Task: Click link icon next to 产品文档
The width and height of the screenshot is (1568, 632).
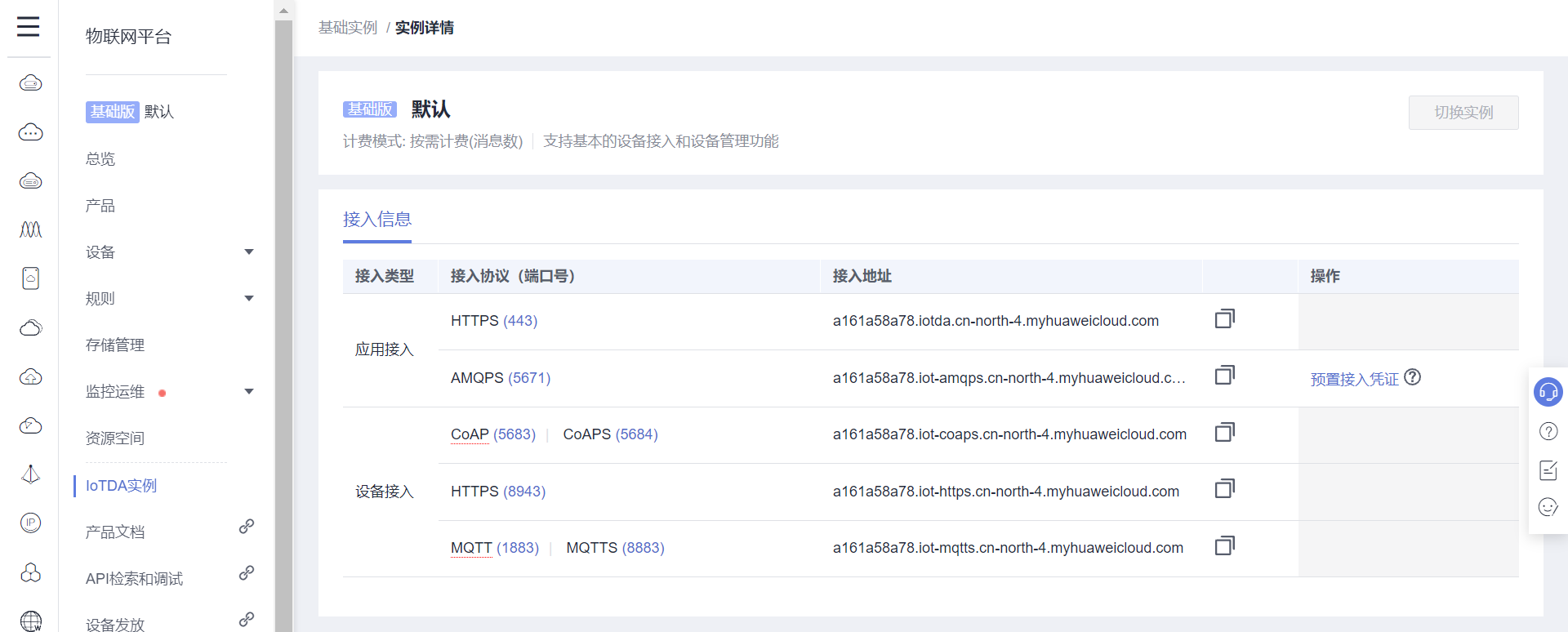Action: pyautogui.click(x=246, y=527)
